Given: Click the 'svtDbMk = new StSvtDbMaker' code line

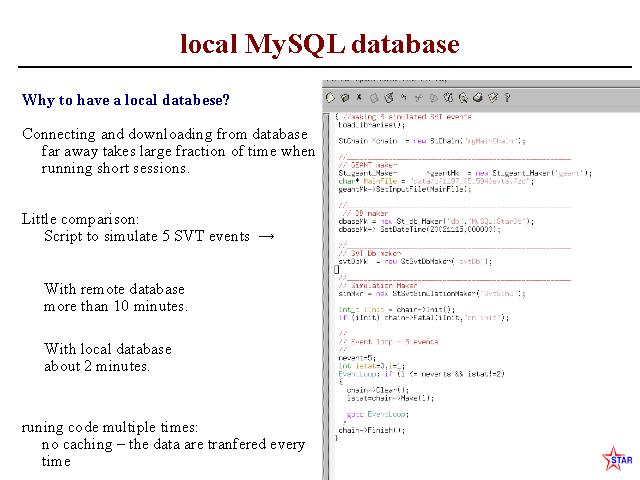Looking at the screenshot, I should 415,261.
